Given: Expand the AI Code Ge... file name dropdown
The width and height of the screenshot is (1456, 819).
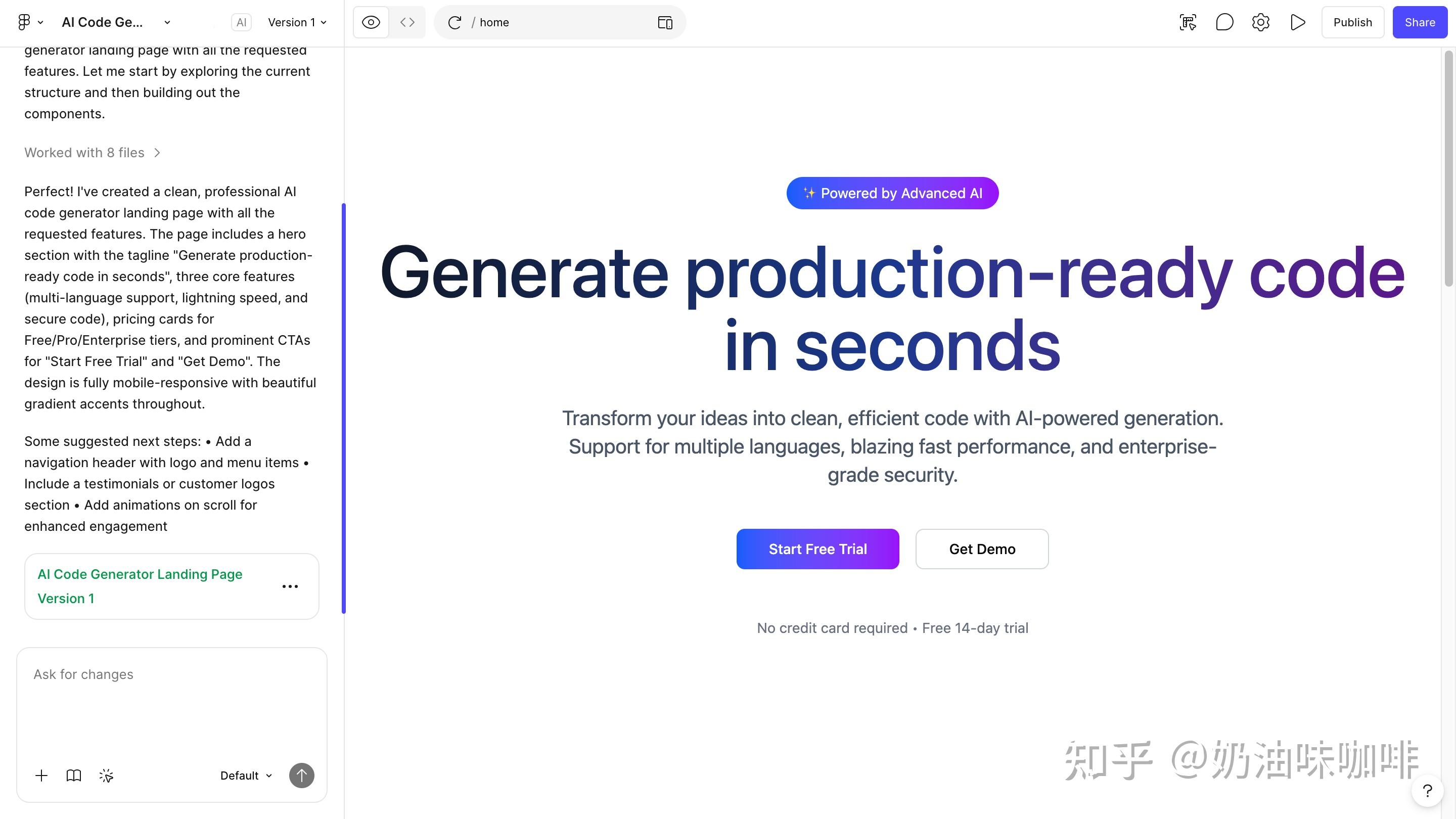Looking at the screenshot, I should (x=167, y=23).
